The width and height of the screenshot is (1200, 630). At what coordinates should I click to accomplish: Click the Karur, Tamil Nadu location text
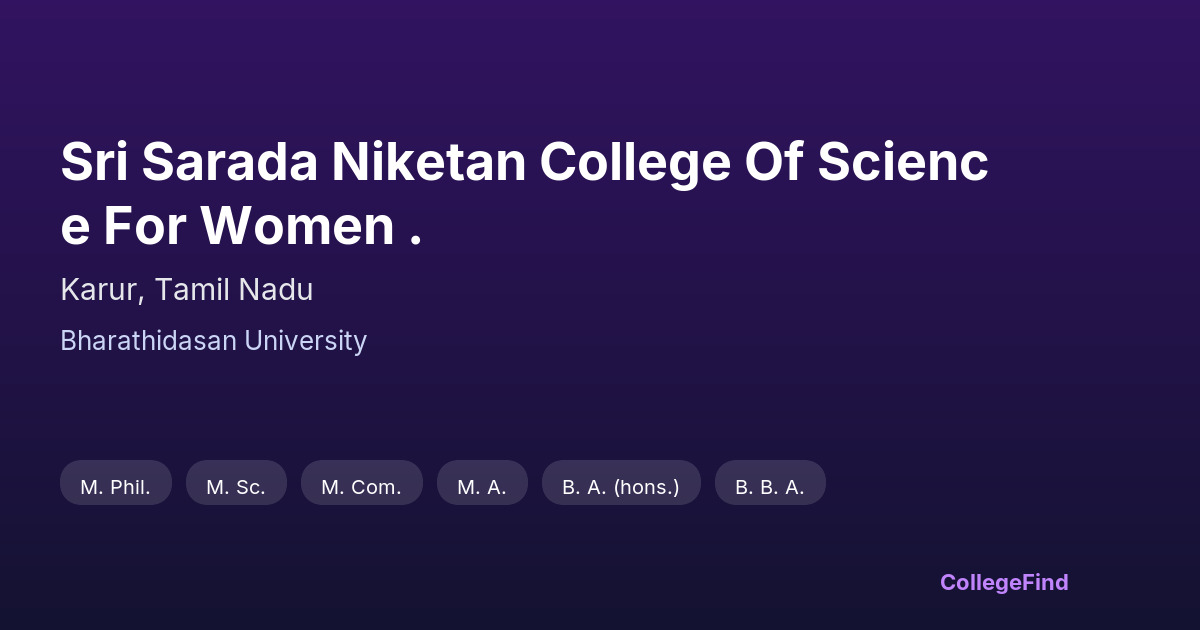186,290
